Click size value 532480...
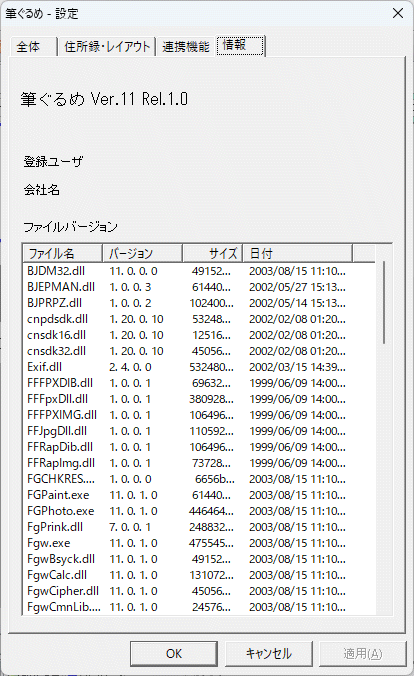 (x=211, y=367)
